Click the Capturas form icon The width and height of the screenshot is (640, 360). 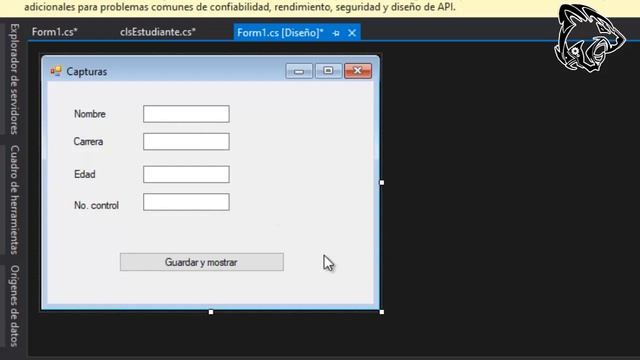[56, 71]
